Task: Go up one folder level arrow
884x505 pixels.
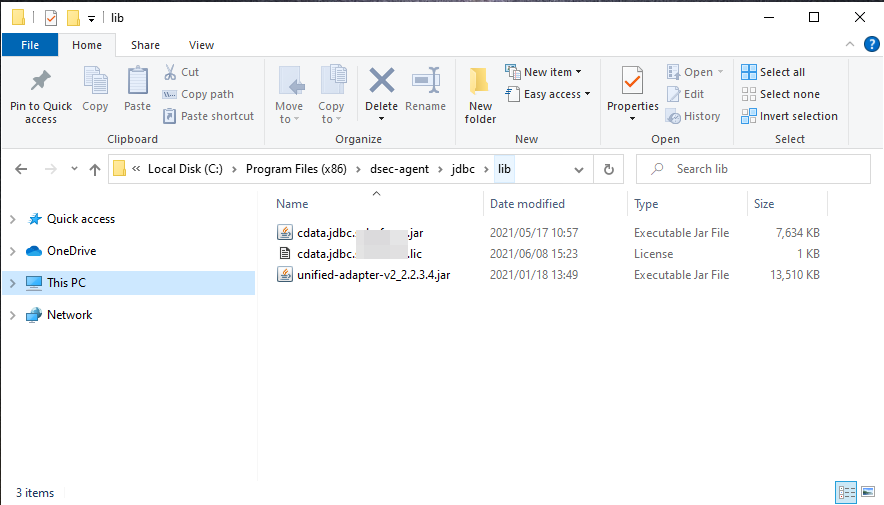Action: click(x=95, y=170)
